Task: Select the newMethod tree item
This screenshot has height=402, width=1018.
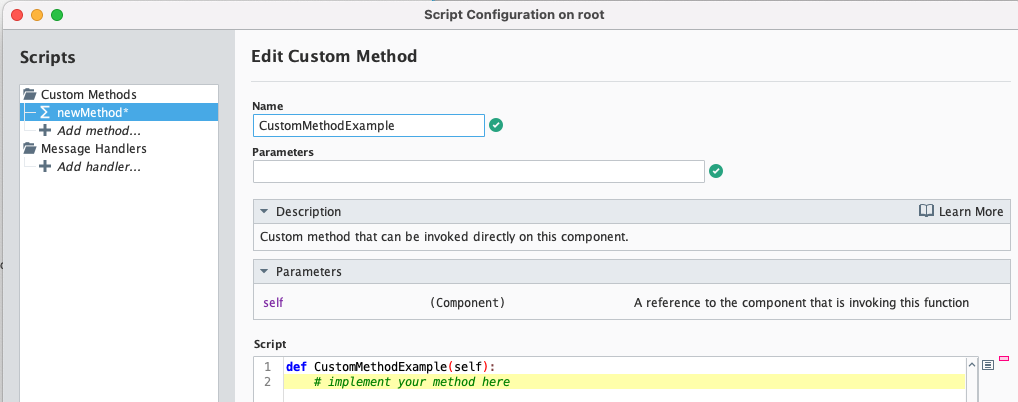Action: (x=92, y=112)
